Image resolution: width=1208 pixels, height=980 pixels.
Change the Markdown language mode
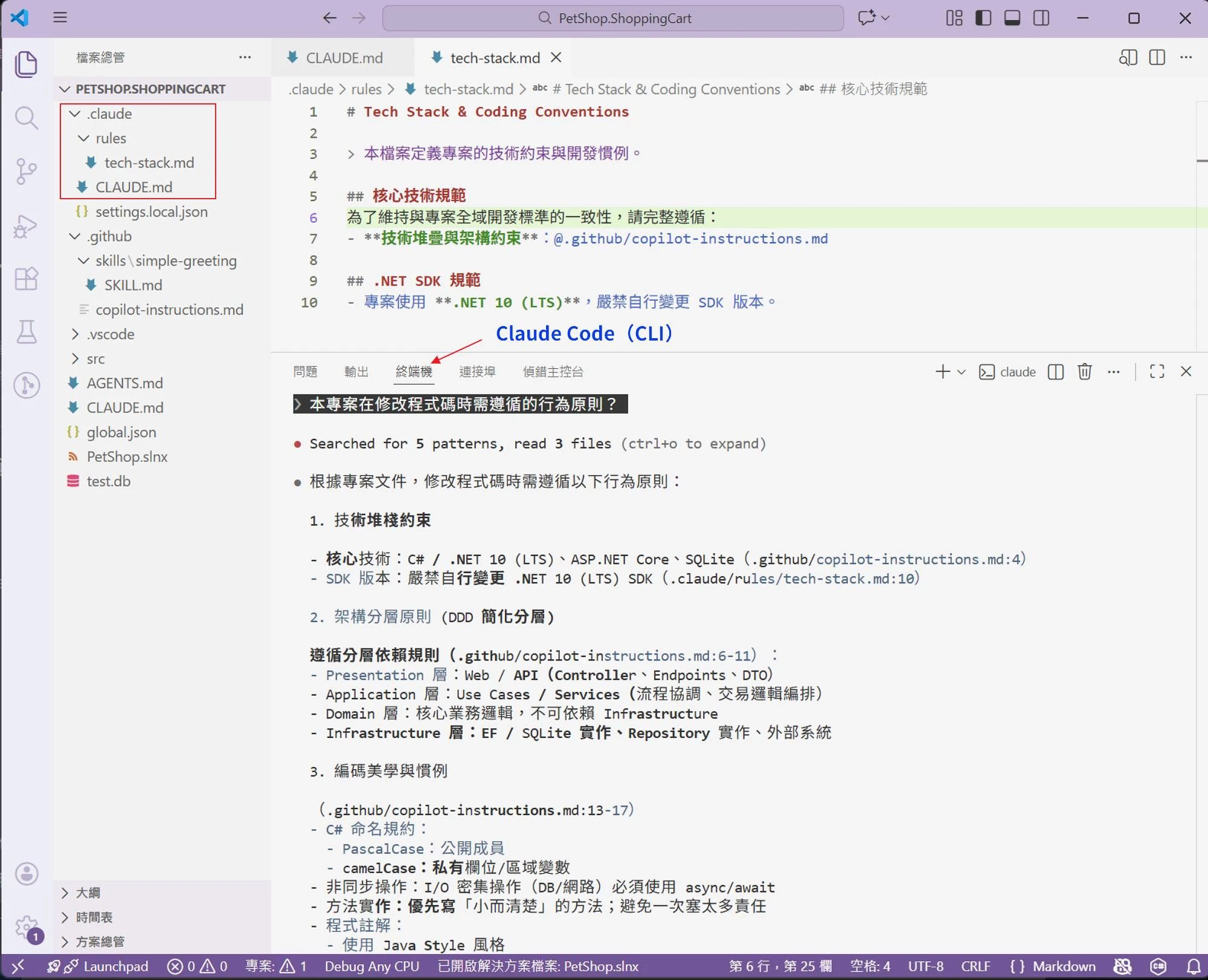point(1063,966)
